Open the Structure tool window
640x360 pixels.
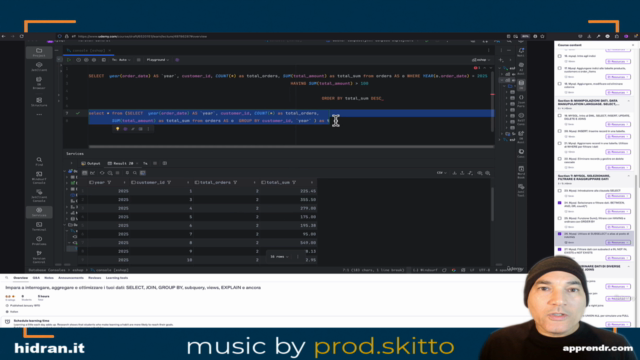pyautogui.click(x=39, y=102)
